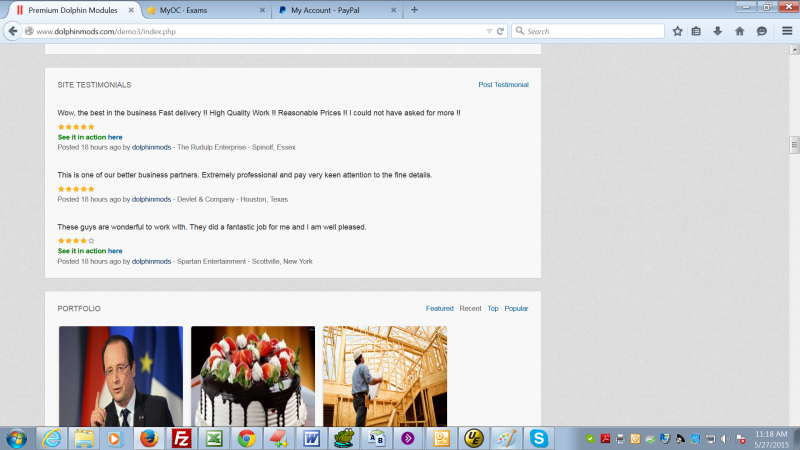
Task: Click the clock showing 11:18 AM
Action: pos(771,434)
